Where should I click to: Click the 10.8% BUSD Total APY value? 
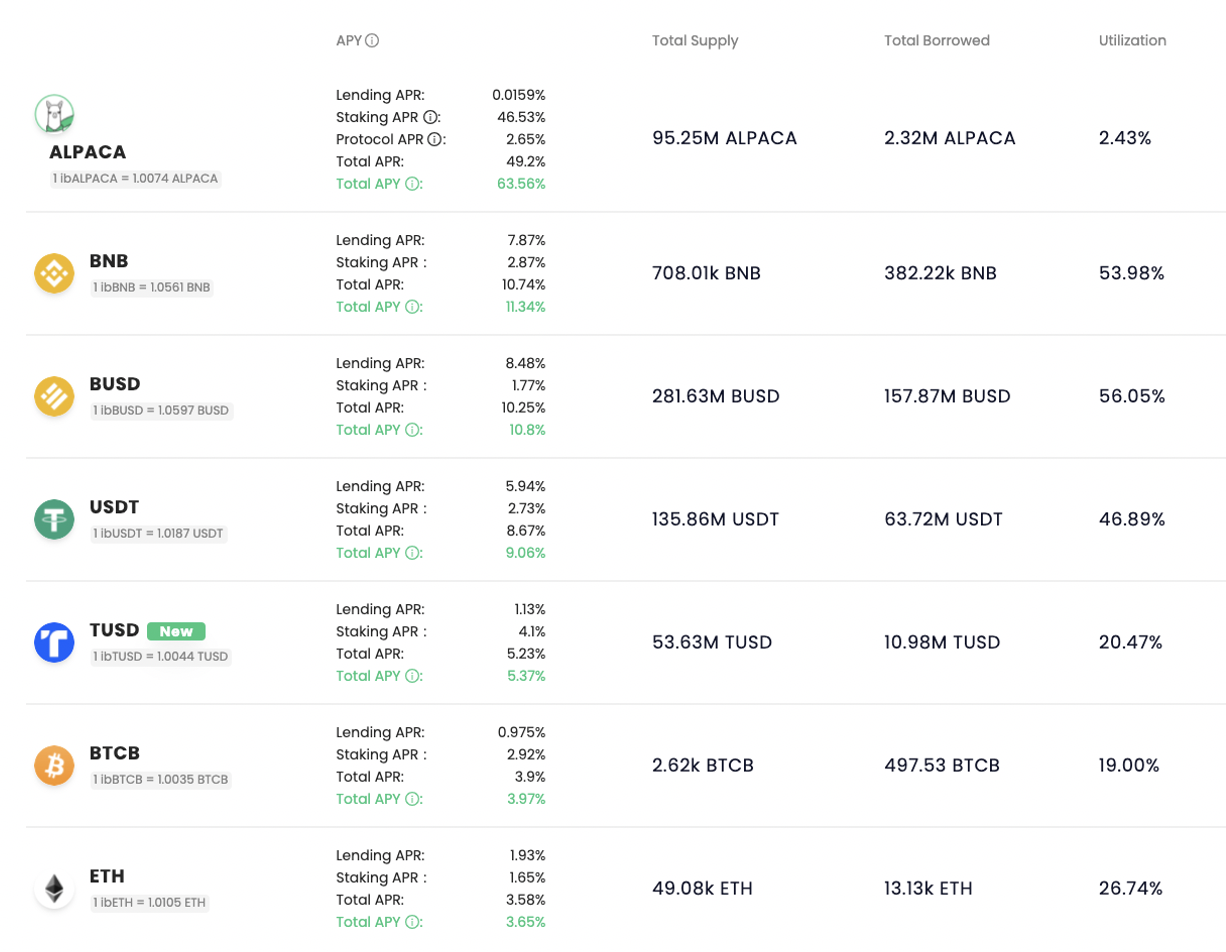coord(528,430)
